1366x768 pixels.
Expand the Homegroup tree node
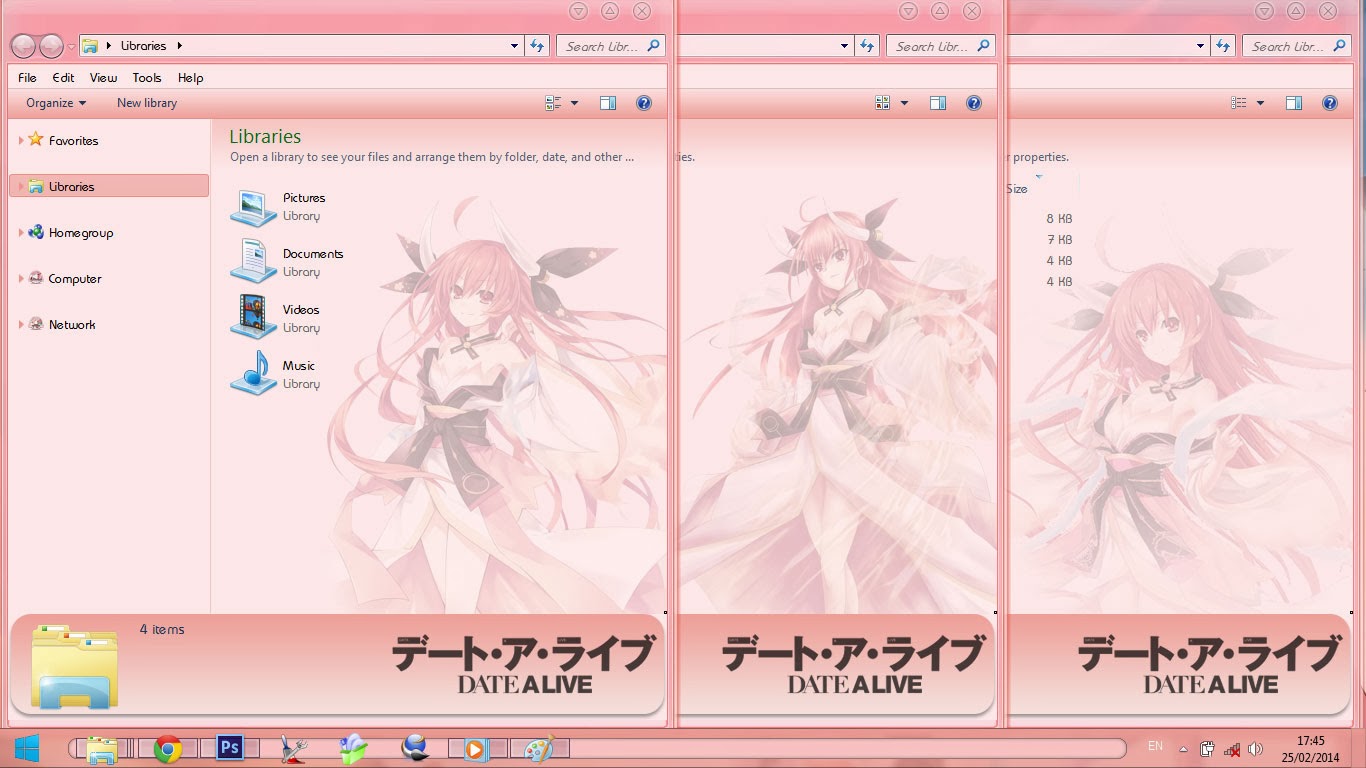click(x=21, y=232)
